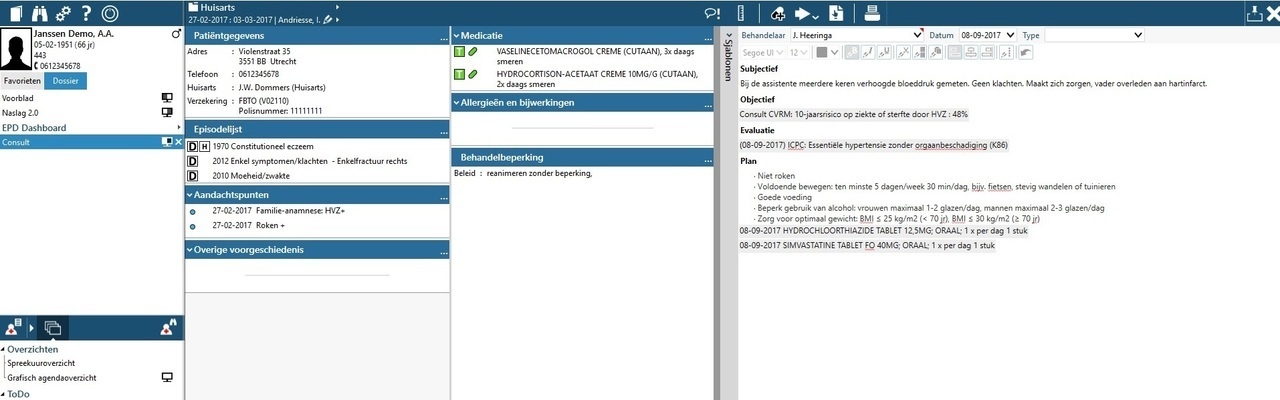Click the speech bubble alert icon
Screen dimensions: 1280x400
[x=712, y=13]
